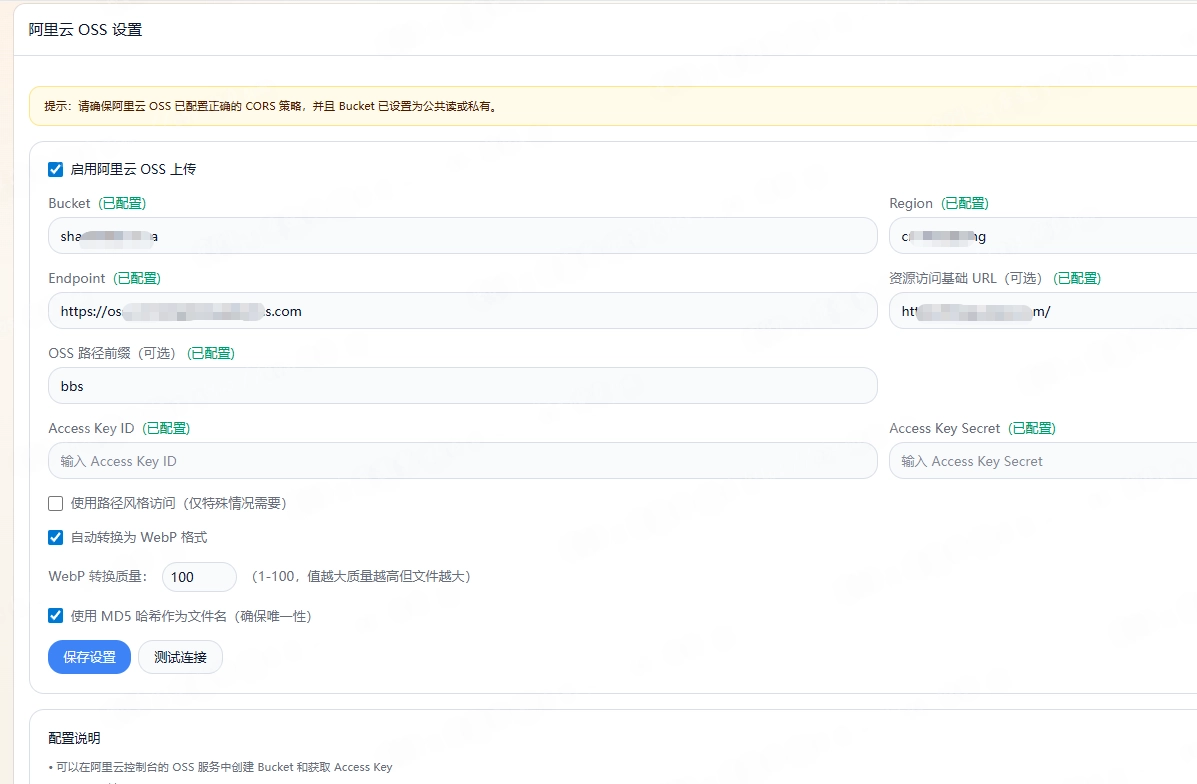1197x784 pixels.
Task: Click the 阿里云 OSS 设置 heading
Action: [86, 30]
